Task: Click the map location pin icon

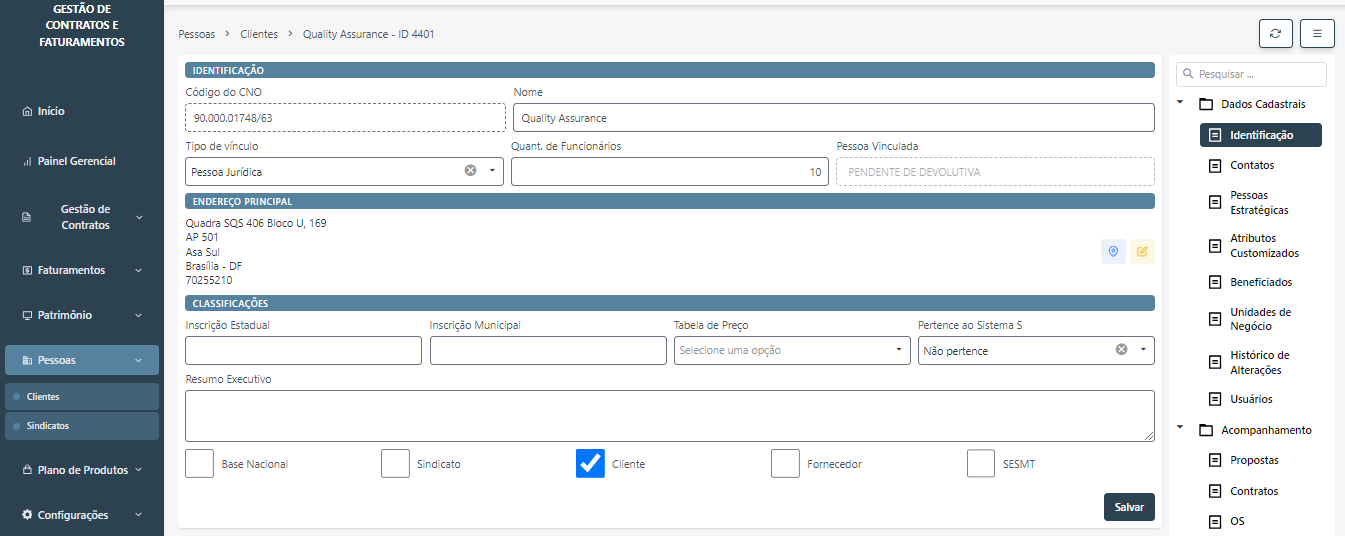Action: click(1113, 251)
